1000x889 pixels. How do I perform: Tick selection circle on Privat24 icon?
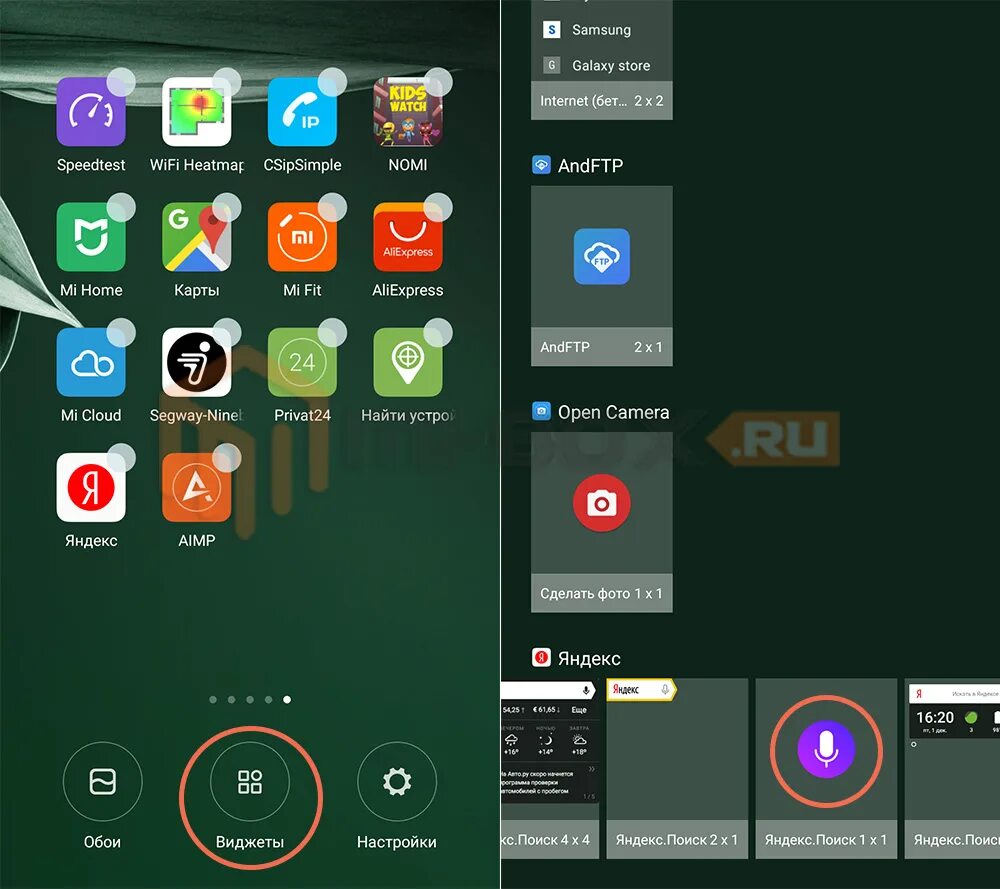pyautogui.click(x=332, y=332)
